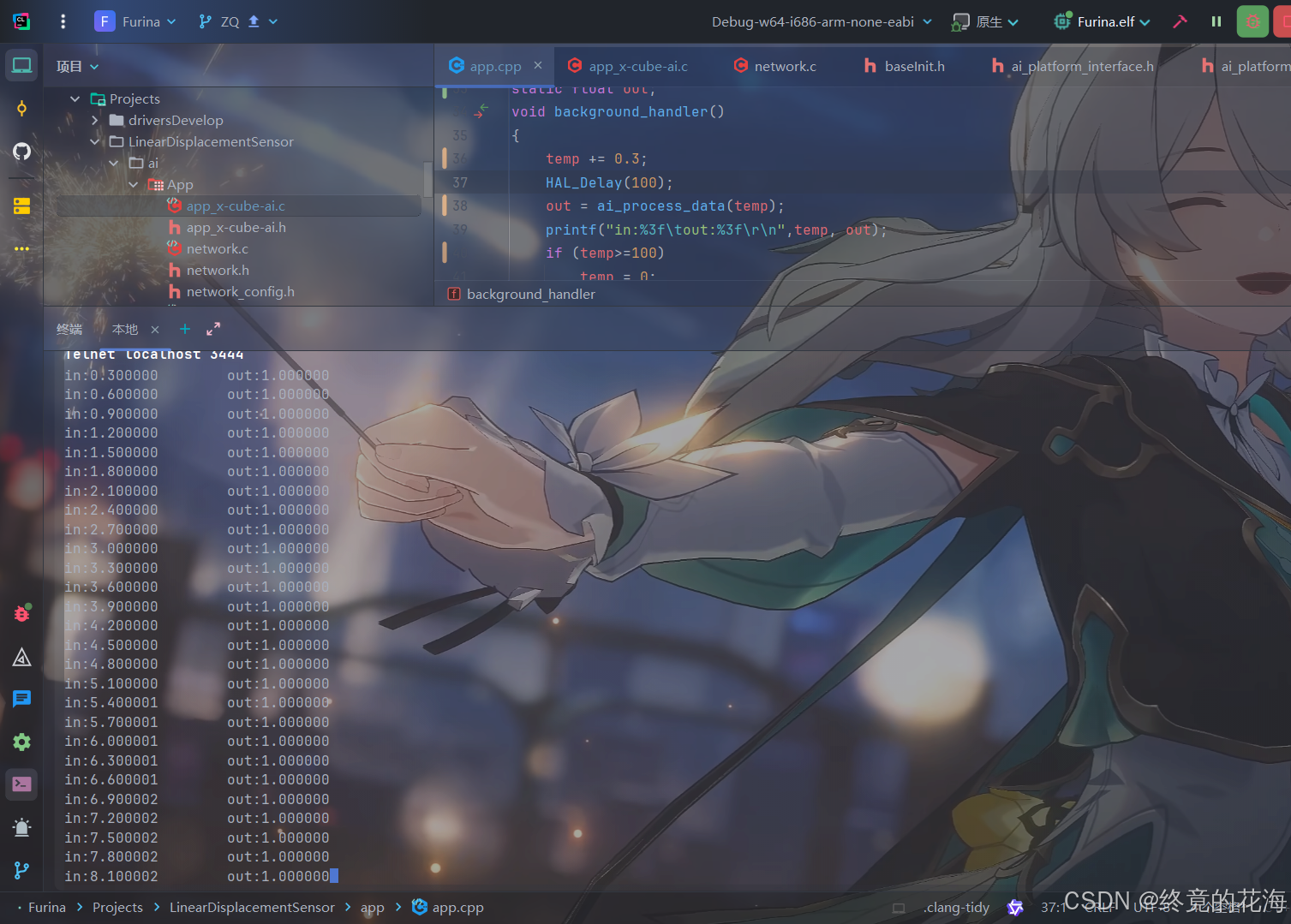
Task: Open the yellow structure tool window icon
Action: tap(21, 206)
